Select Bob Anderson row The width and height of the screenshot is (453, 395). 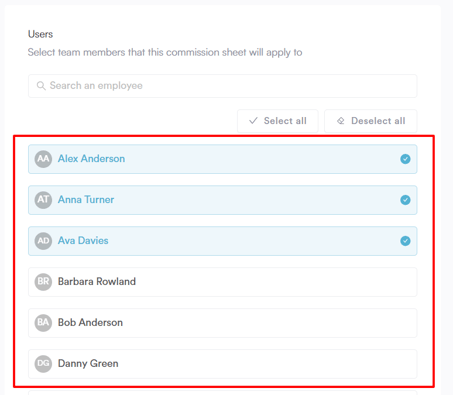pos(222,323)
